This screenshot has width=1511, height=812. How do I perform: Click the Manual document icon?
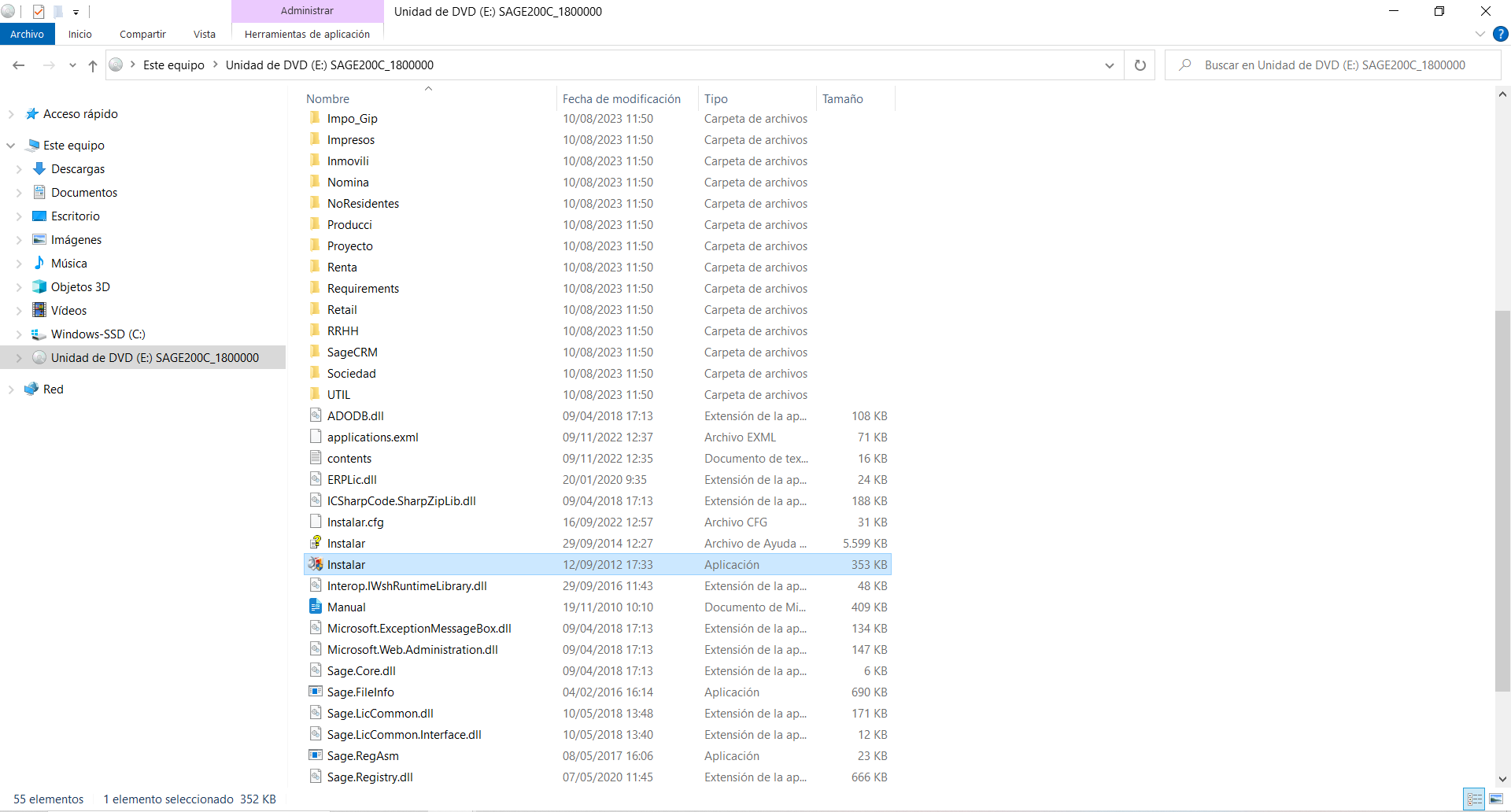[x=316, y=607]
